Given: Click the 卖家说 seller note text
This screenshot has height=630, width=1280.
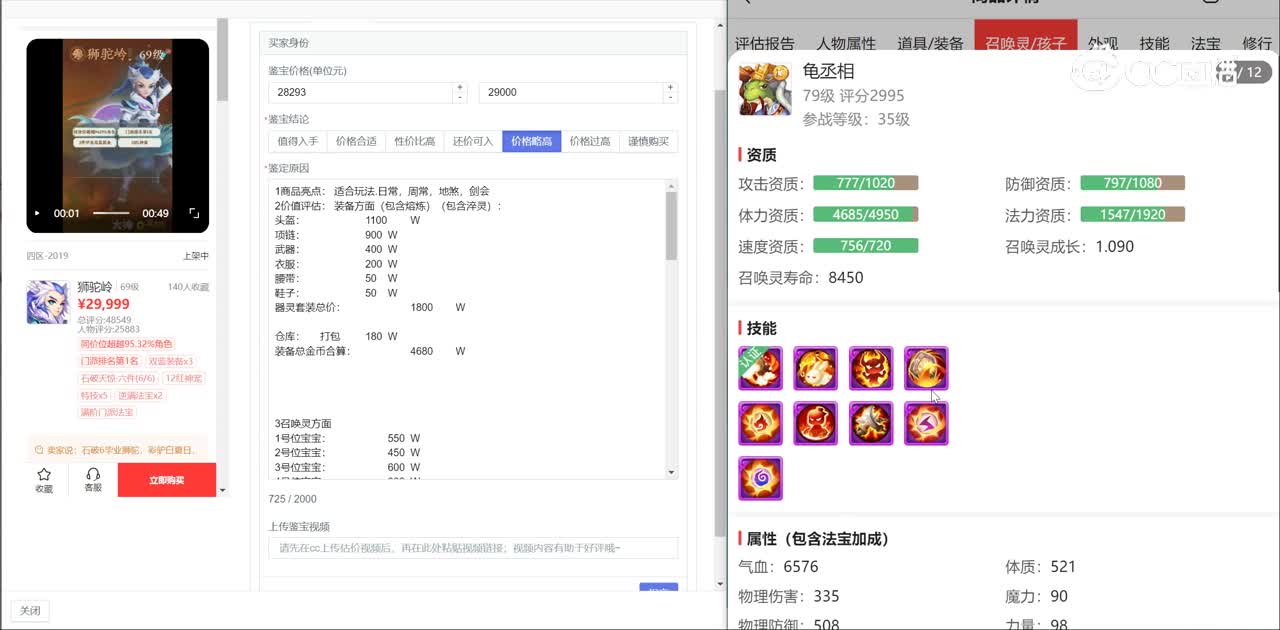Looking at the screenshot, I should click(122, 450).
